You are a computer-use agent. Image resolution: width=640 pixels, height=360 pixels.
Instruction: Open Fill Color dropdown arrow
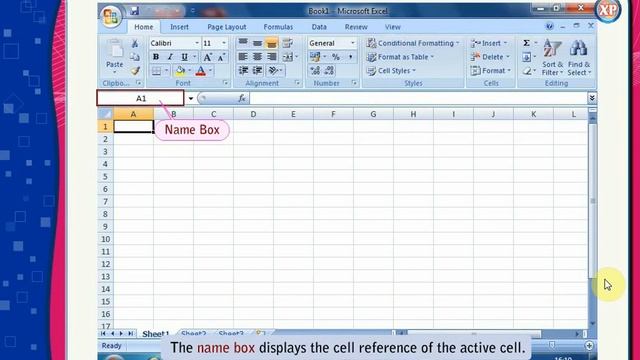point(189,71)
